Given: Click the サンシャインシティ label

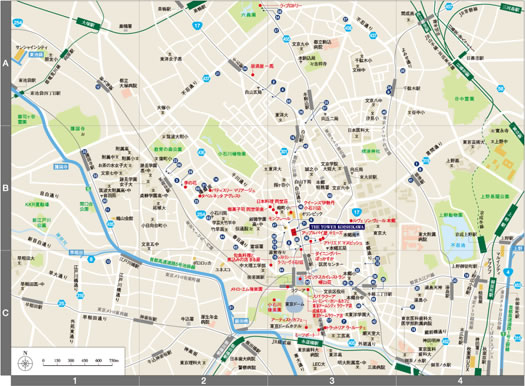Looking at the screenshot, I should (x=32, y=48).
